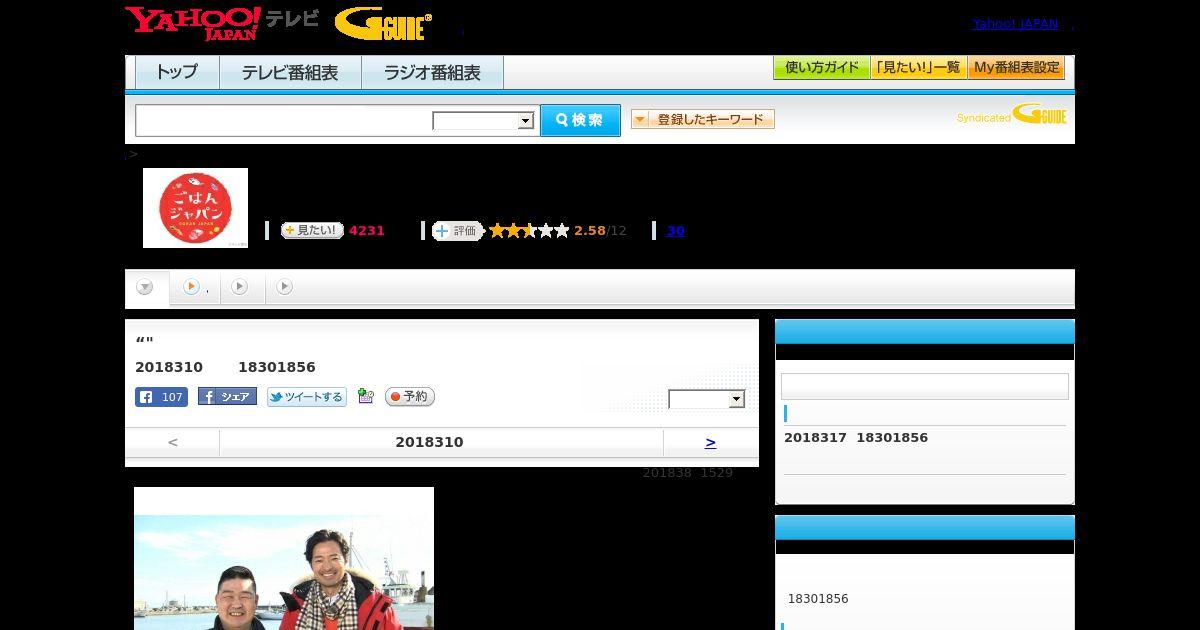The image size is (1200, 630).
Task: Set rating using the star bar
Action: click(x=529, y=231)
